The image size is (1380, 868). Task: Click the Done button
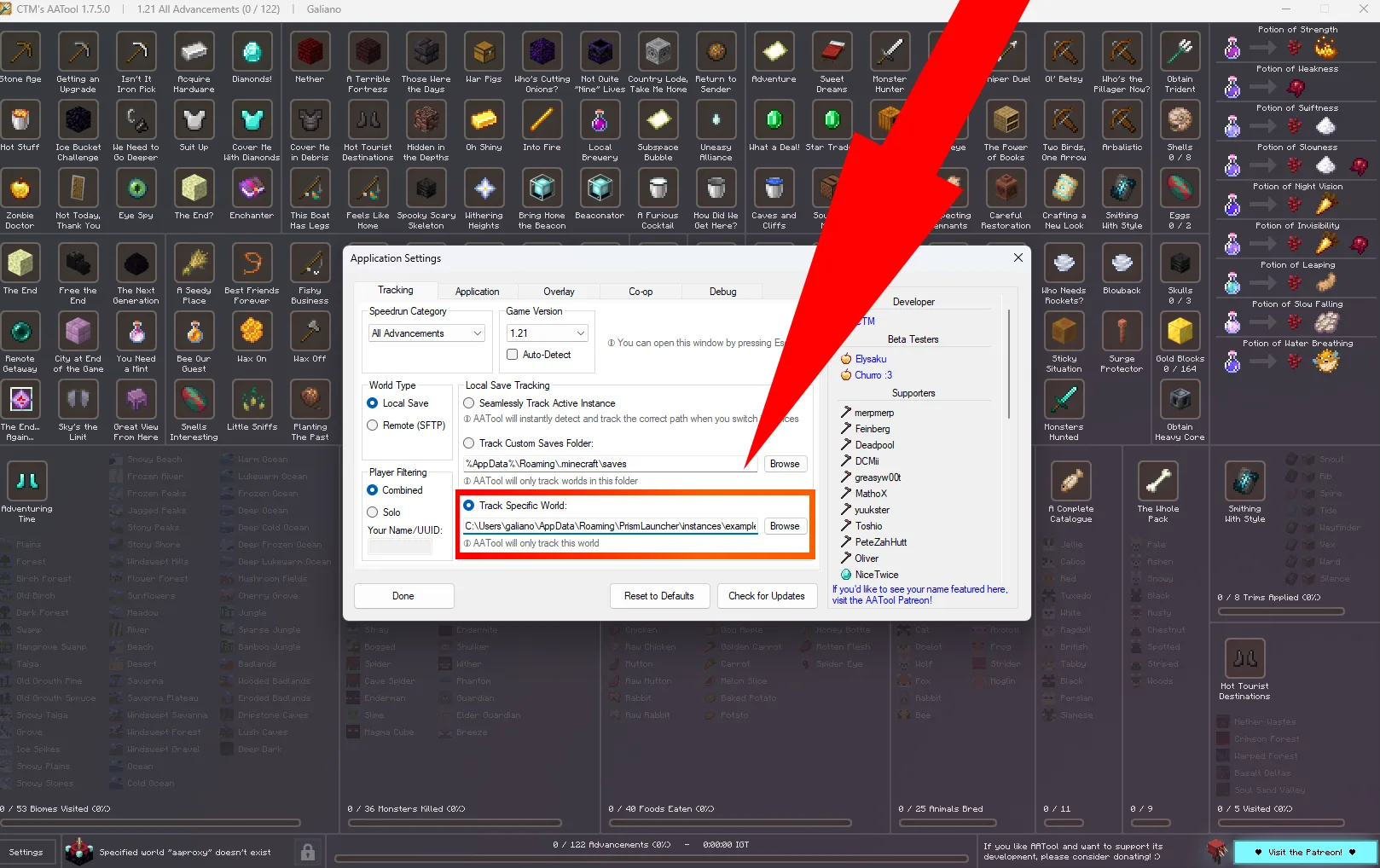pyautogui.click(x=404, y=596)
